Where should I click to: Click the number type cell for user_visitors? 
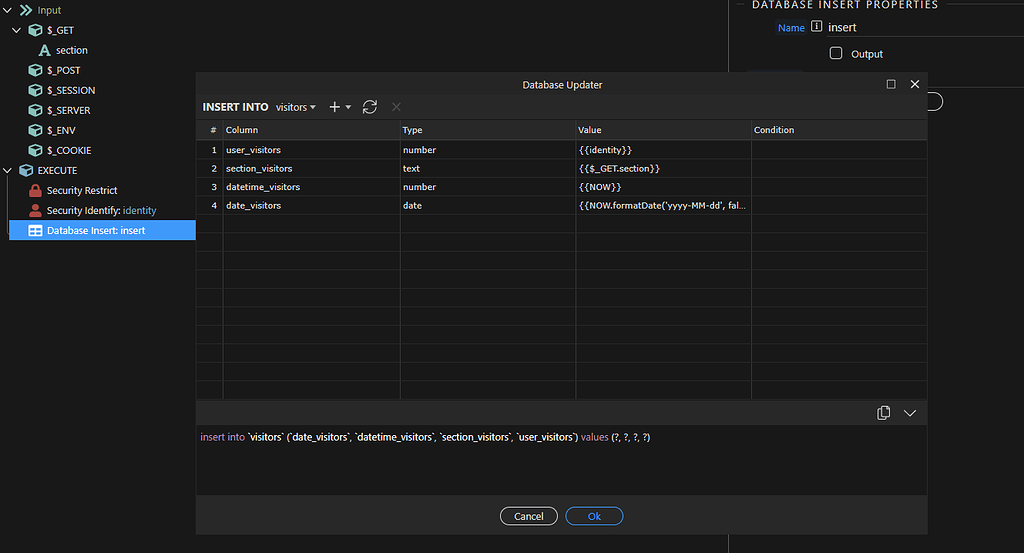(x=488, y=150)
